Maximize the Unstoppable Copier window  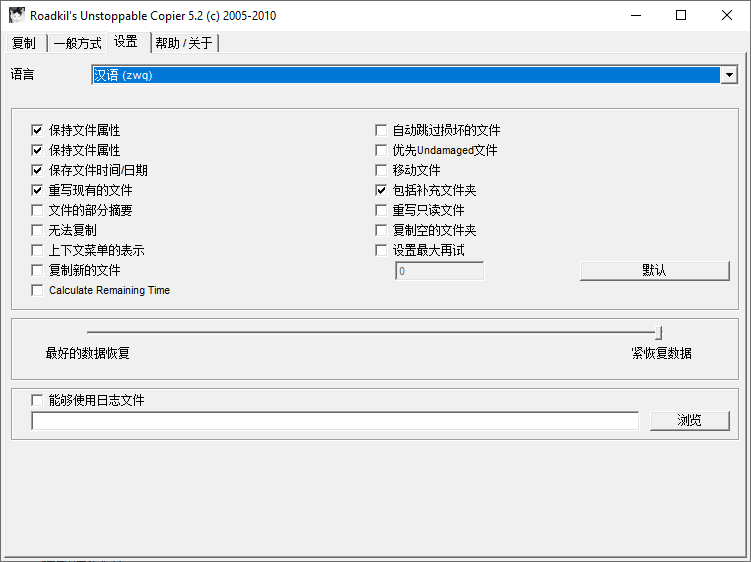pyautogui.click(x=681, y=15)
